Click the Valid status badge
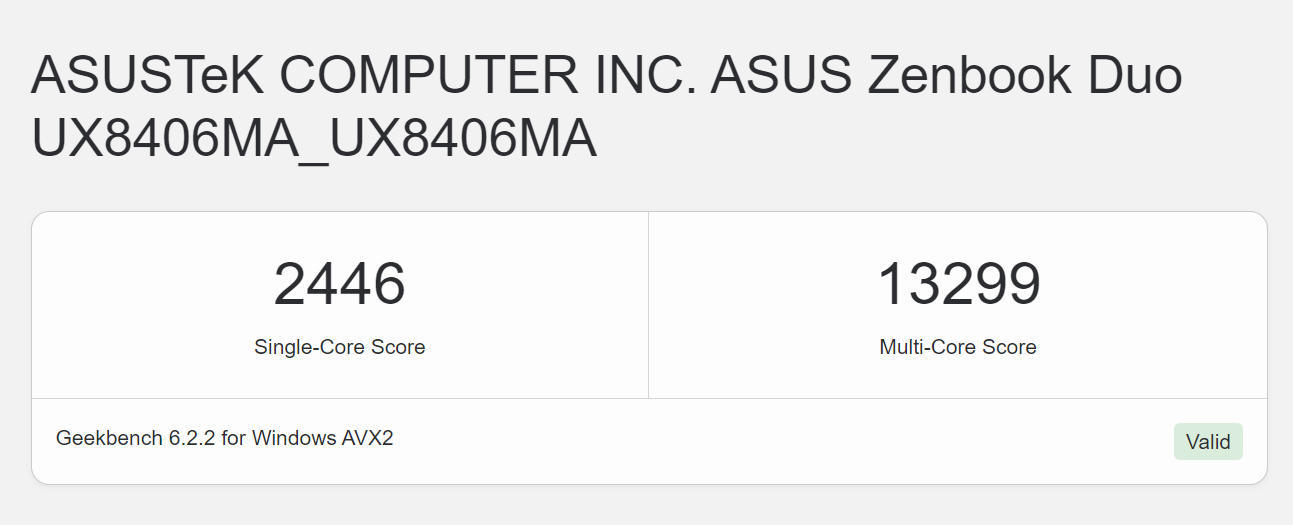 tap(1208, 442)
